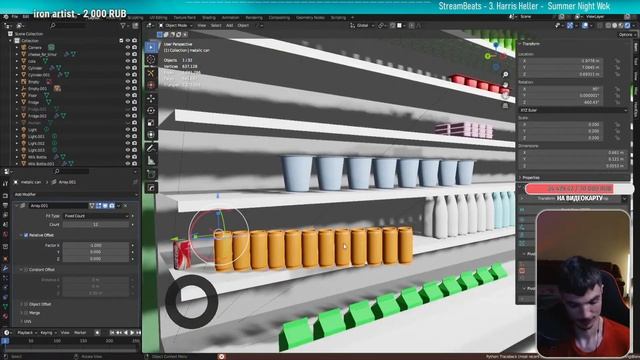Open Array.001 modifier extra options arrow
640x360 pixels.
[119, 206]
